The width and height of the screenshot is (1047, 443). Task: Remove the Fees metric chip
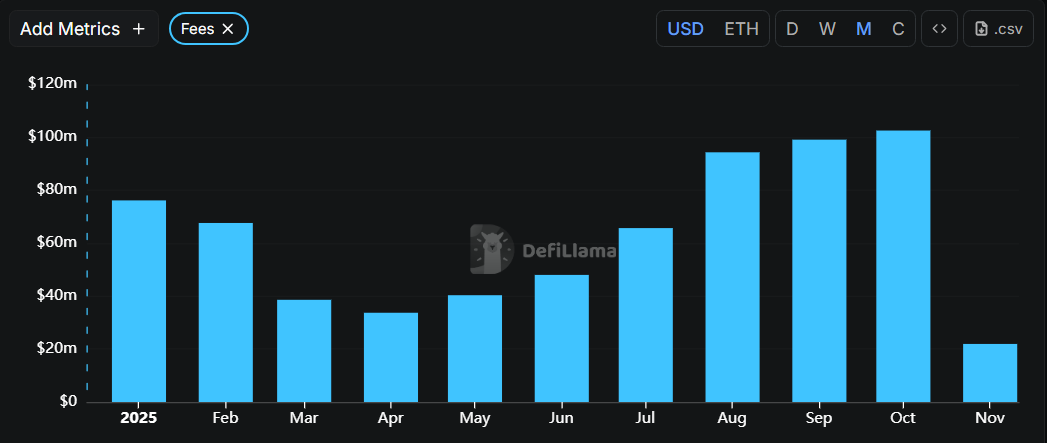coord(228,29)
